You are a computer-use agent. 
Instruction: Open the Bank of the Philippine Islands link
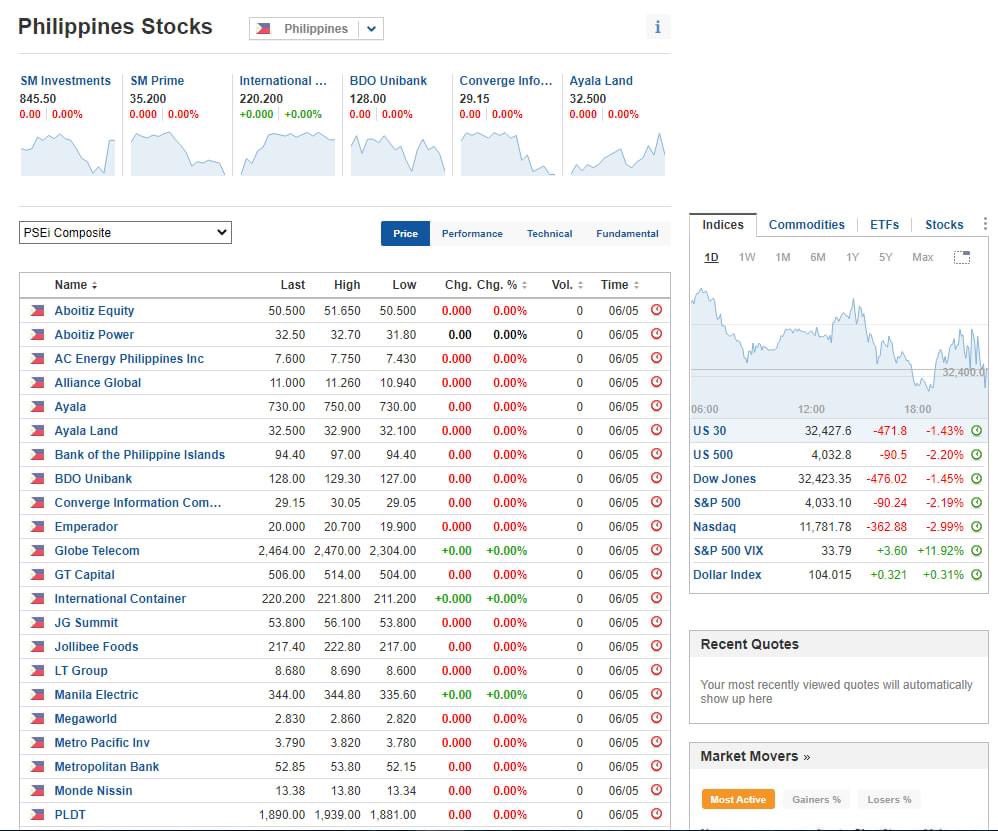pos(139,454)
